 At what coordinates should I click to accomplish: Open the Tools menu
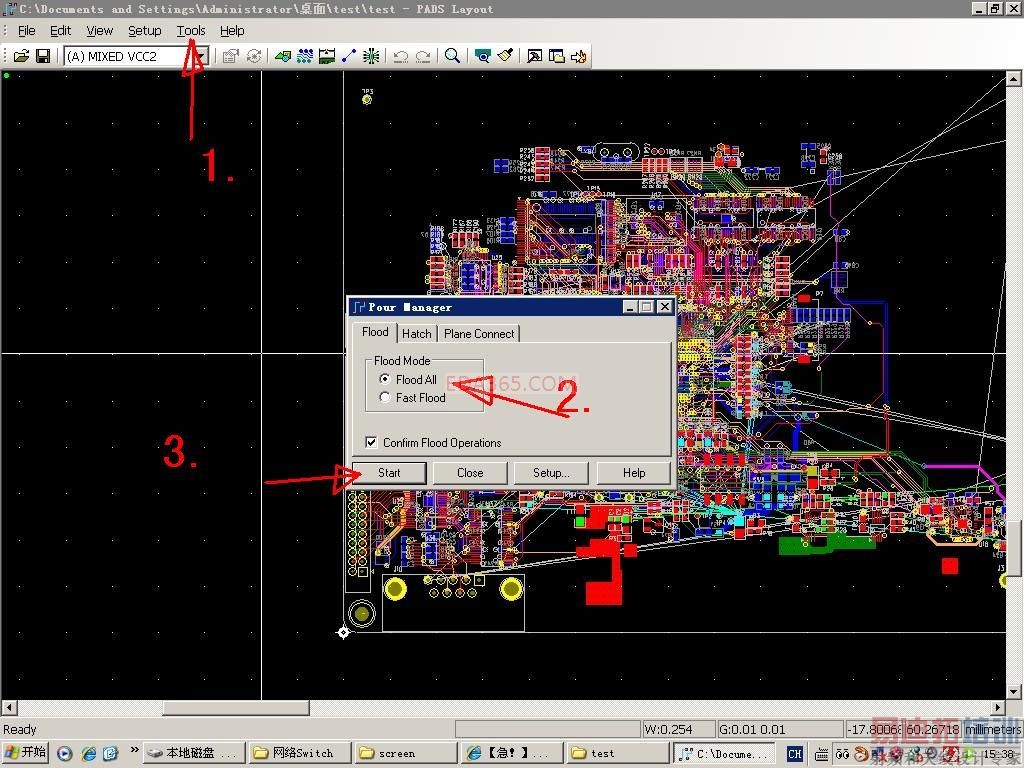tap(191, 31)
